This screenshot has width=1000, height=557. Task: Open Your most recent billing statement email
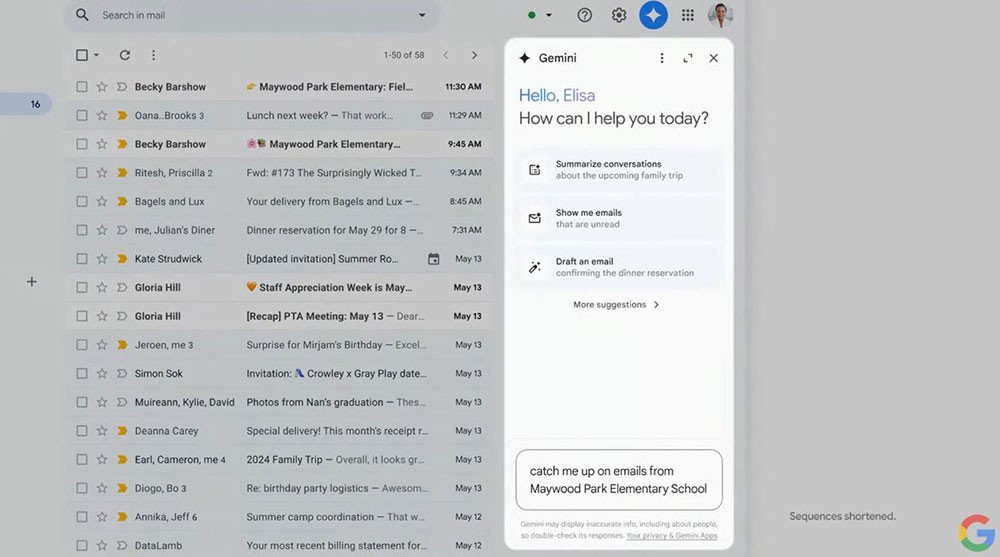tap(279, 546)
